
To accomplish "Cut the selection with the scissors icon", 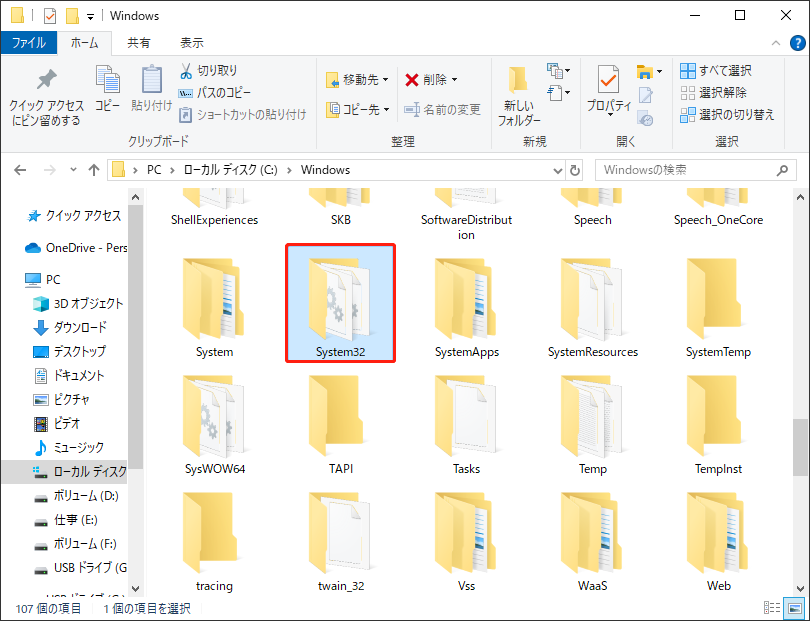I will (186, 71).
